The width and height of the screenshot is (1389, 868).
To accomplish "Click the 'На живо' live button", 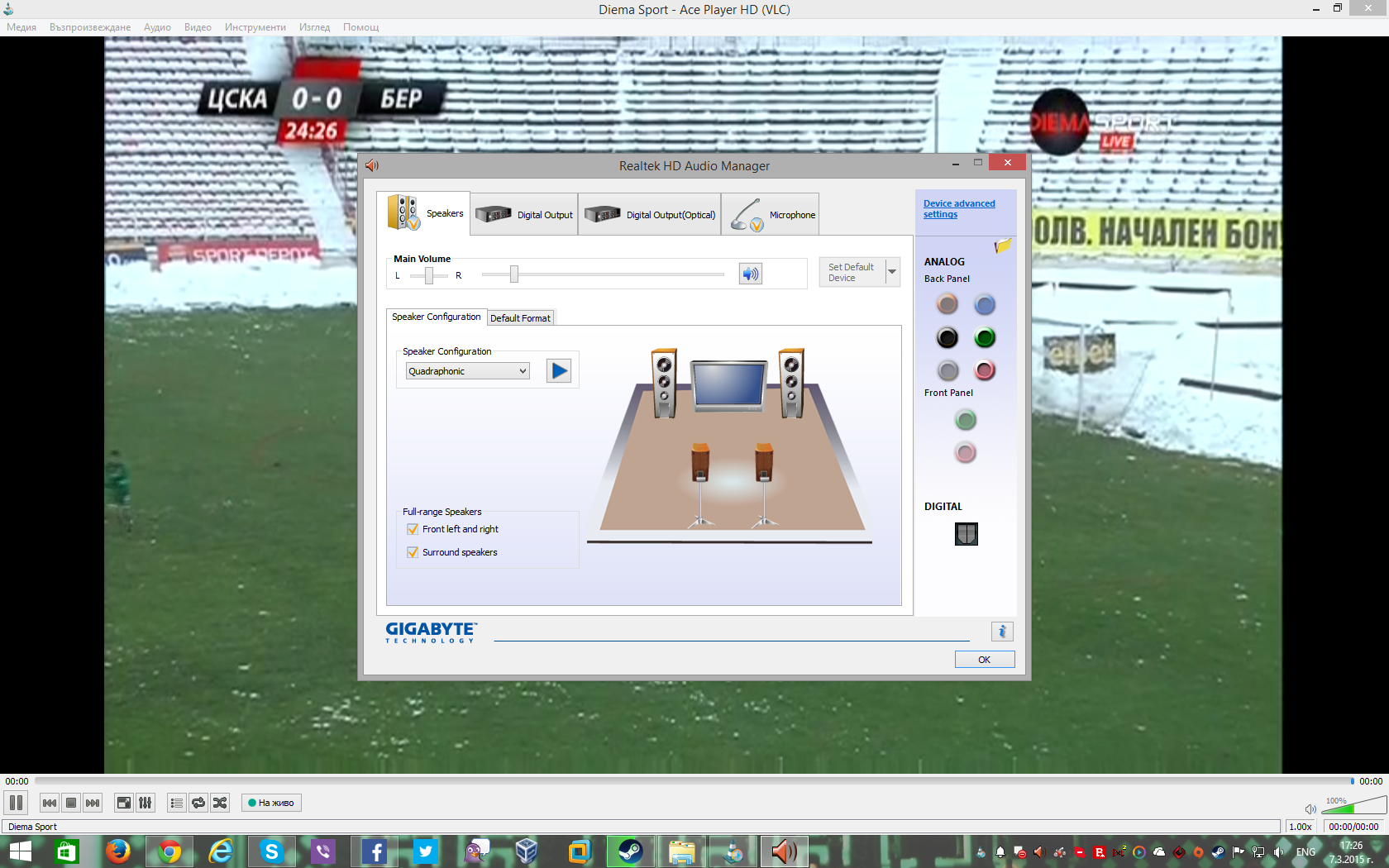I will tap(271, 803).
